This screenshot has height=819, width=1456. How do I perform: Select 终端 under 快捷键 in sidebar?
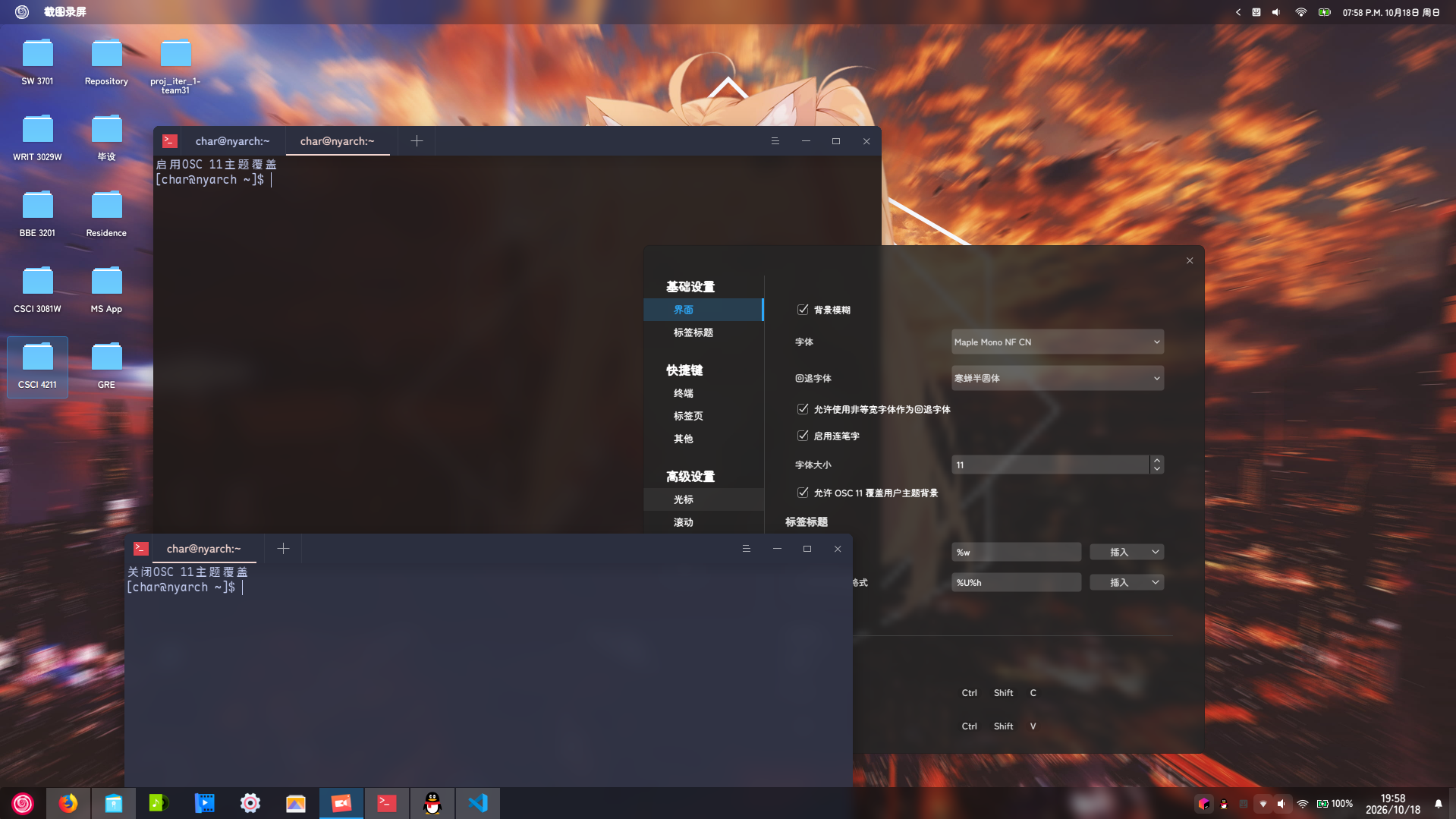click(x=703, y=393)
